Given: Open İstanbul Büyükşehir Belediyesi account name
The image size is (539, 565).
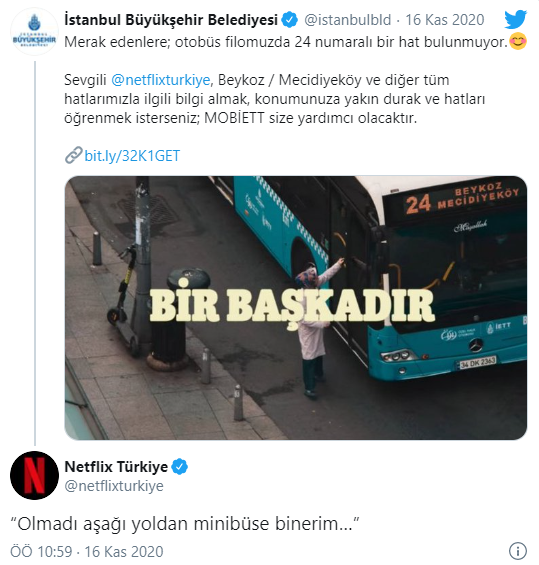Looking at the screenshot, I should (x=171, y=20).
